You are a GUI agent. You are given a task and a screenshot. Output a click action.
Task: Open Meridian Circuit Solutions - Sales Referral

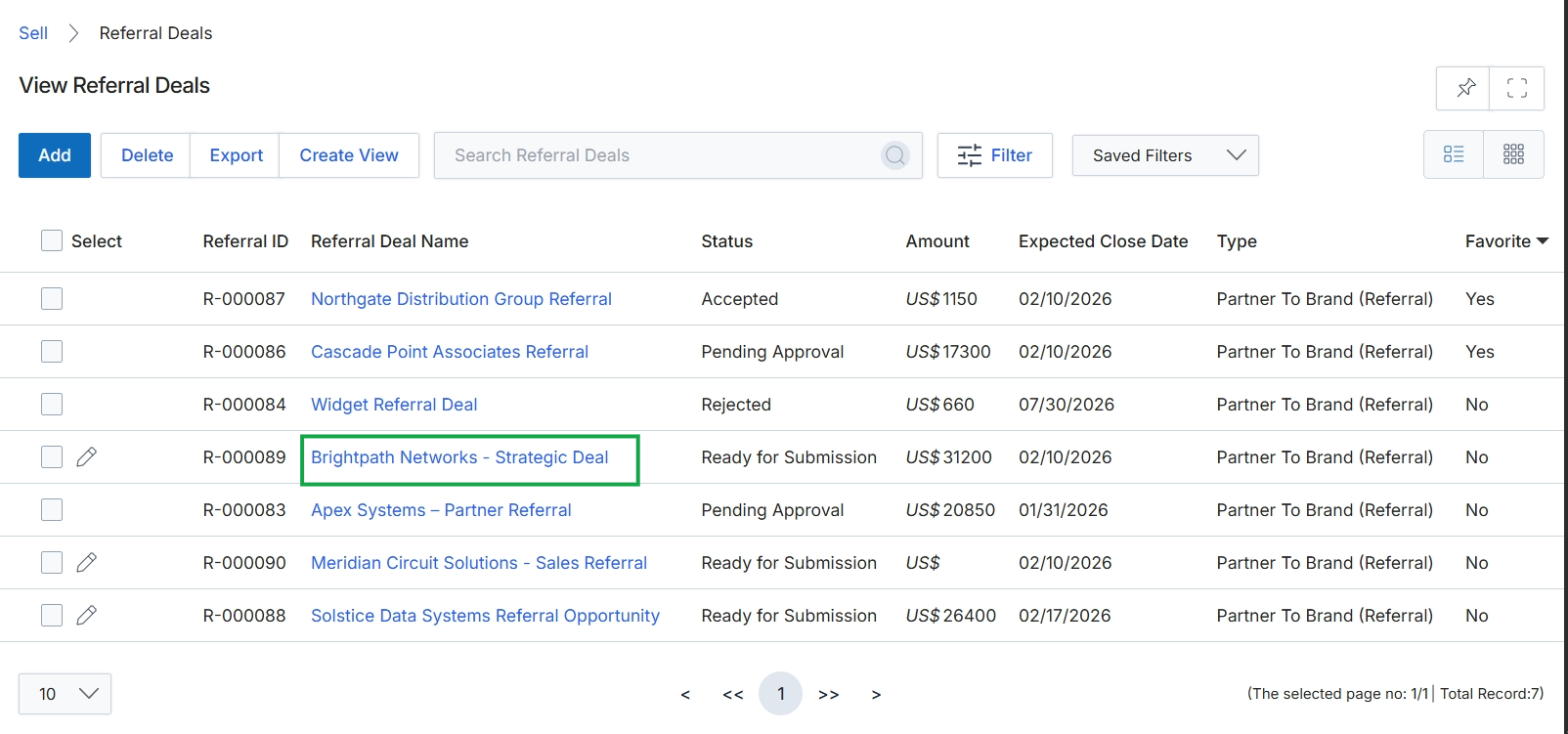tap(479, 563)
